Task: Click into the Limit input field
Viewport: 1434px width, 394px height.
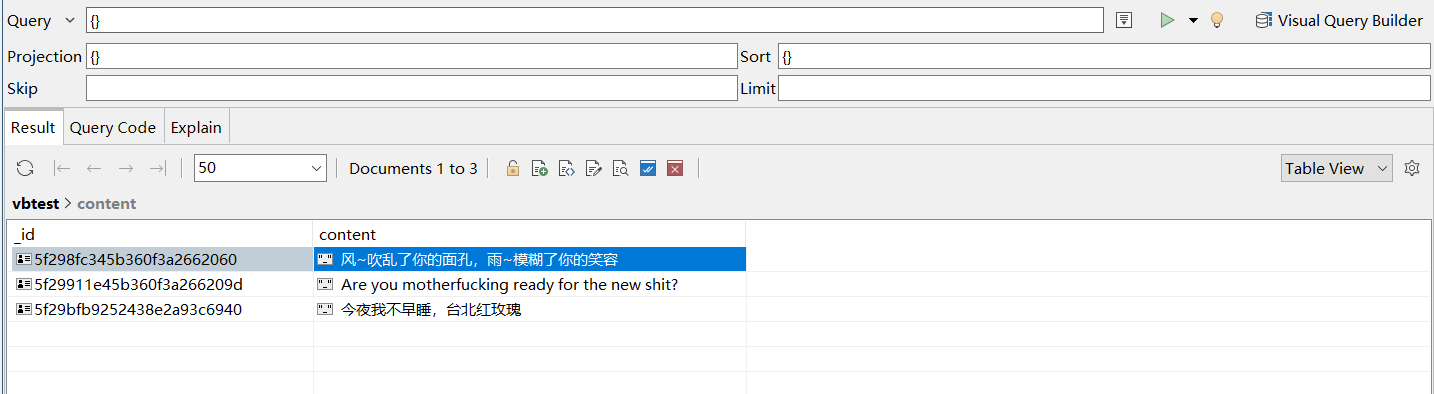Action: tap(1104, 88)
